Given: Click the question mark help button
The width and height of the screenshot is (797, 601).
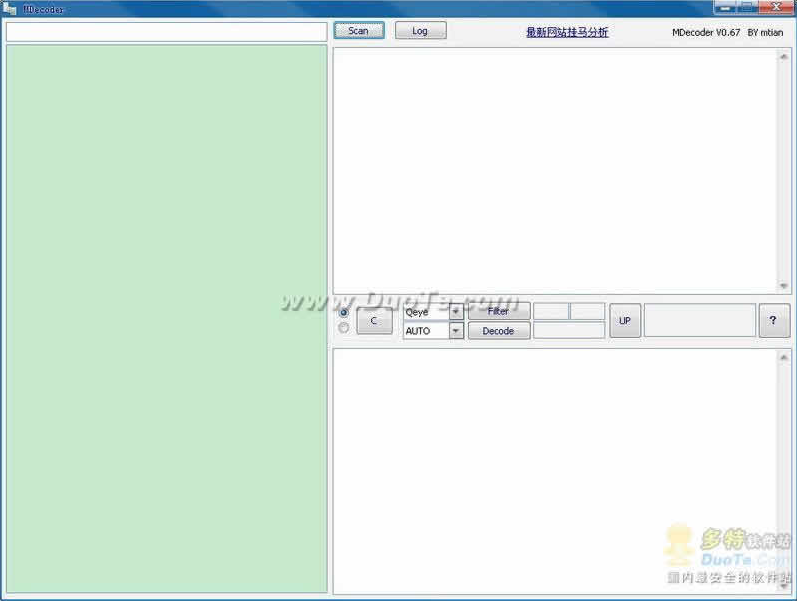Looking at the screenshot, I should pos(774,320).
